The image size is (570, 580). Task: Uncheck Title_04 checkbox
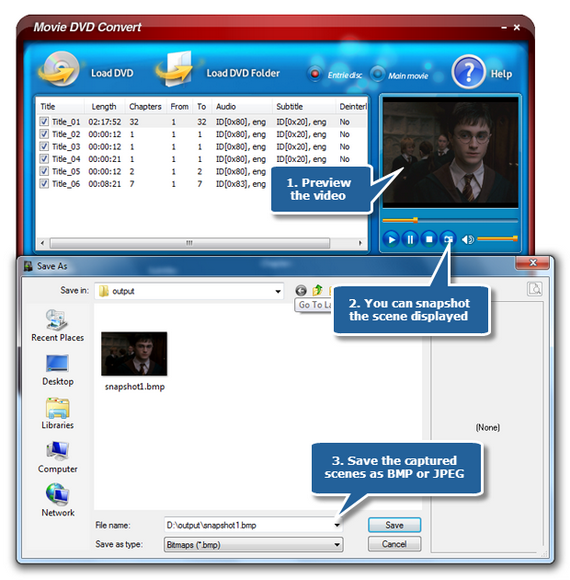(x=44, y=159)
